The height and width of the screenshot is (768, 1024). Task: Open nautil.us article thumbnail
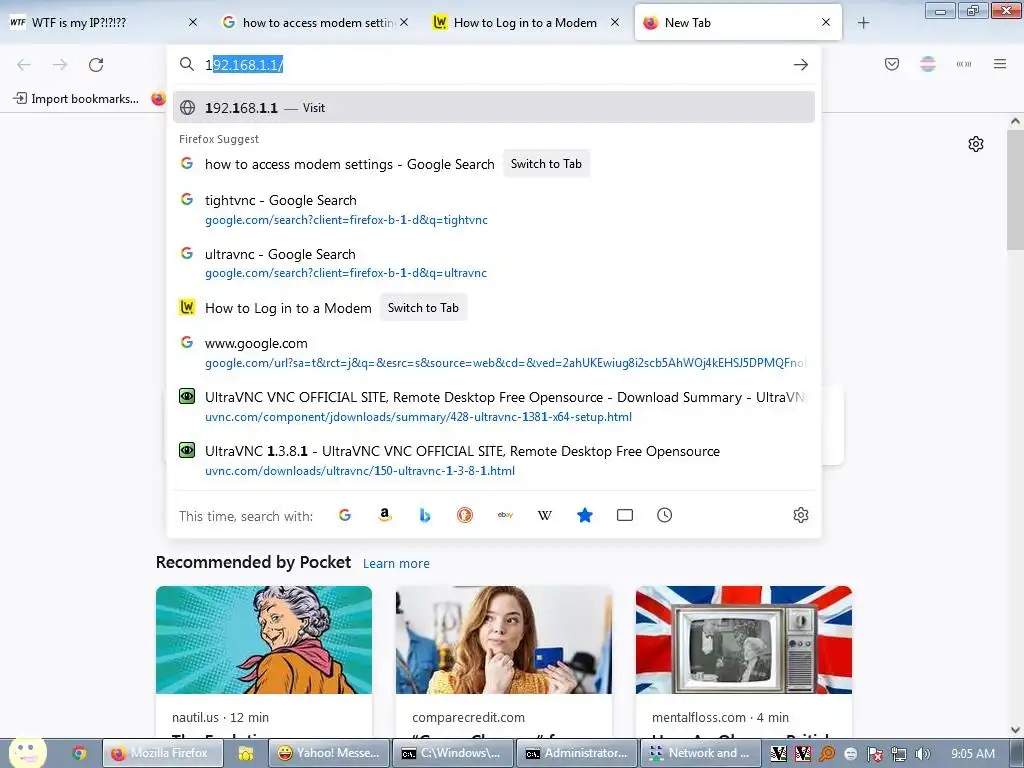264,639
